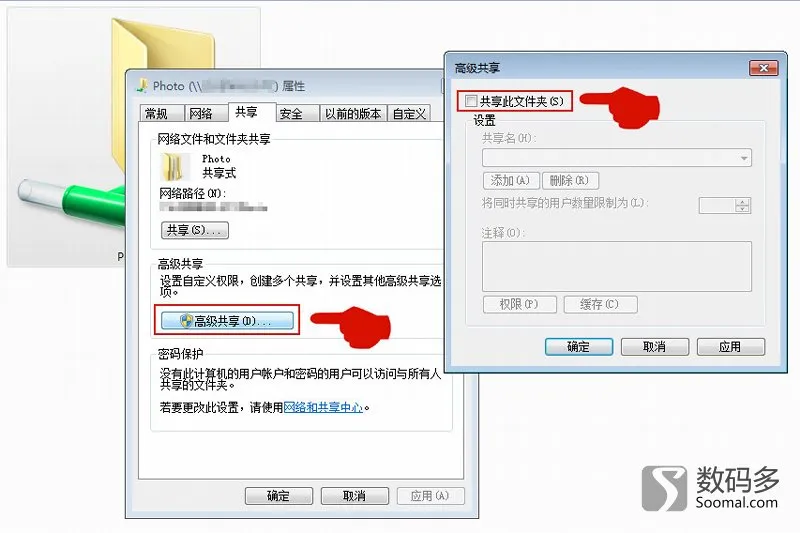Click 取消 in the 高级共享 dialog
This screenshot has height=533, width=800.
point(655,347)
